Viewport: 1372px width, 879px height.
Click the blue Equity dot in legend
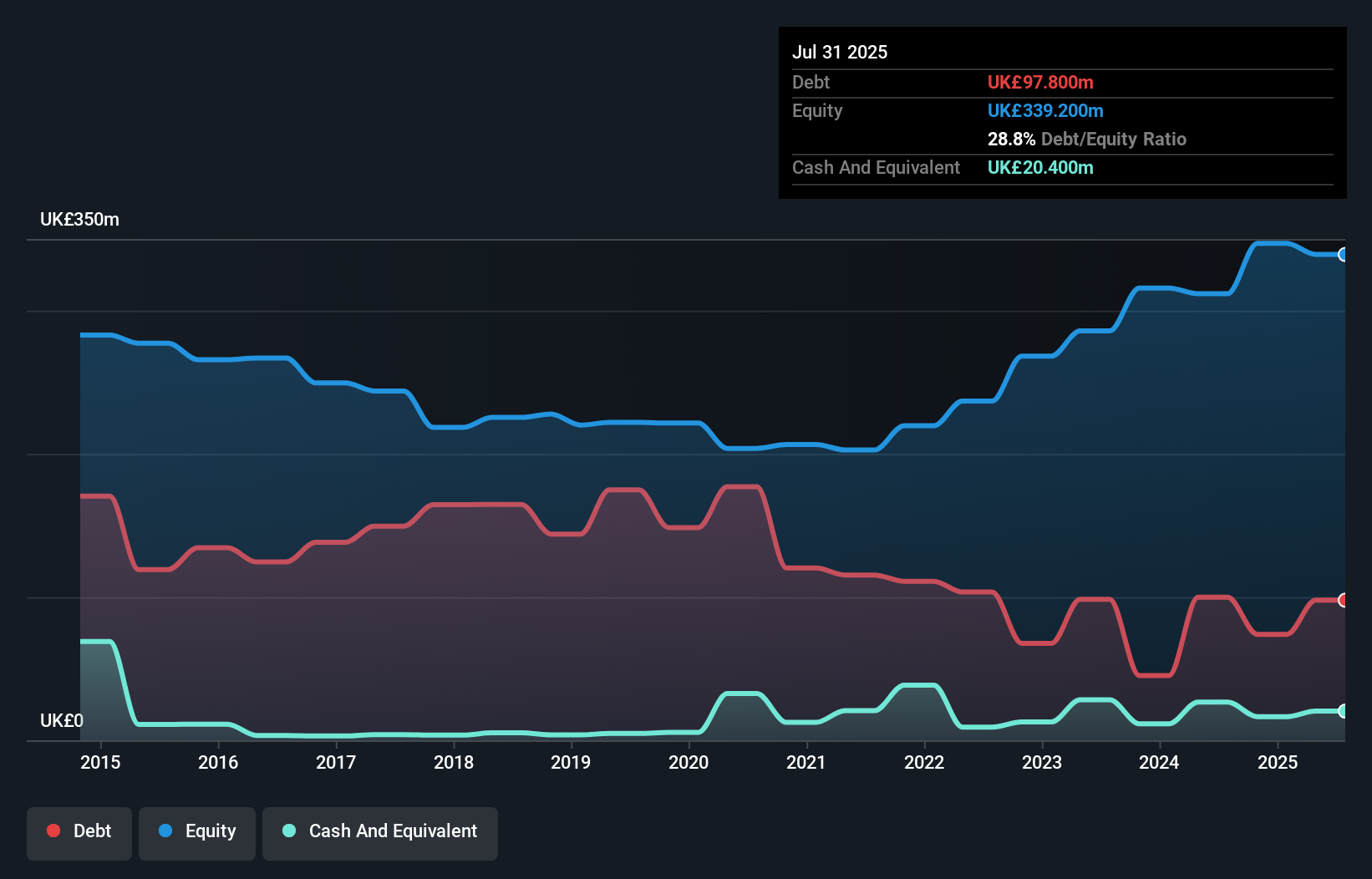pos(165,831)
